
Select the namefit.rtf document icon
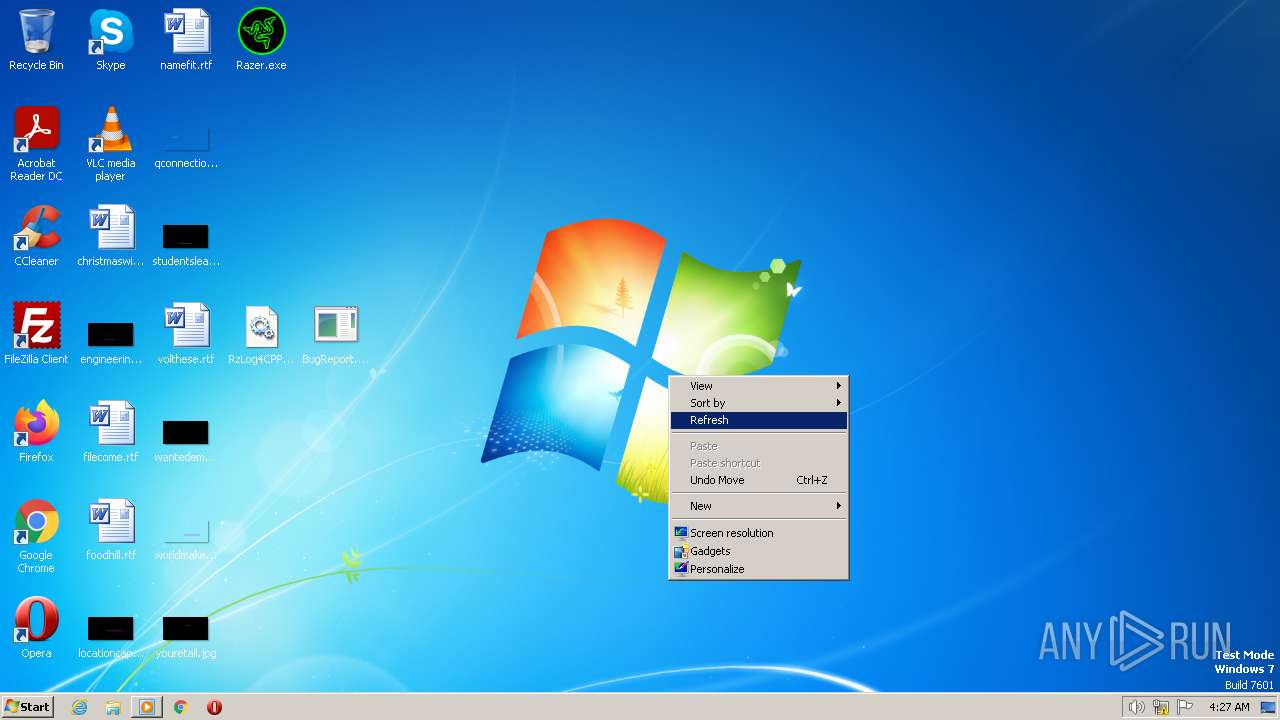(186, 40)
